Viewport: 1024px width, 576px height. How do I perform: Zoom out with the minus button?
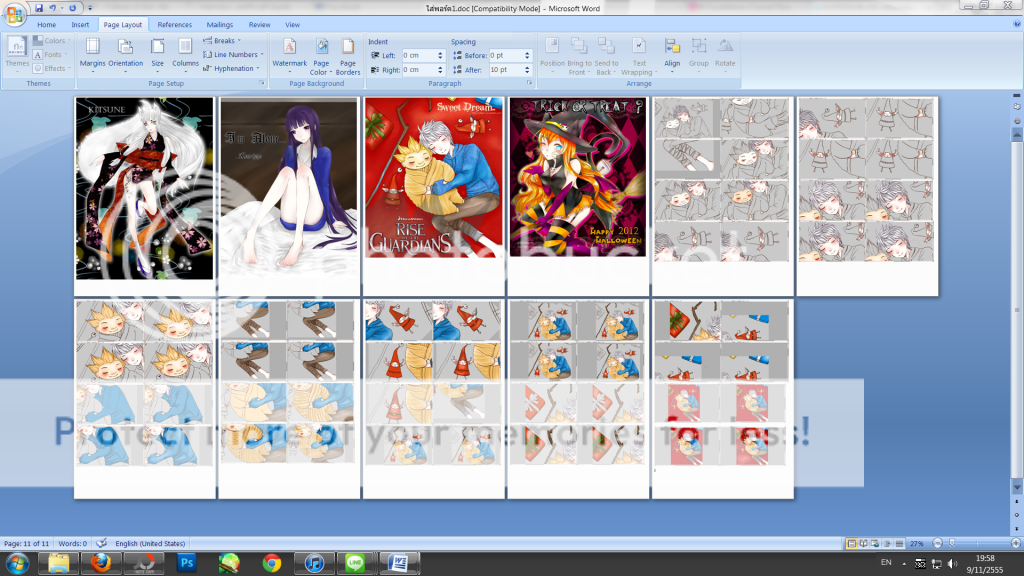(937, 543)
